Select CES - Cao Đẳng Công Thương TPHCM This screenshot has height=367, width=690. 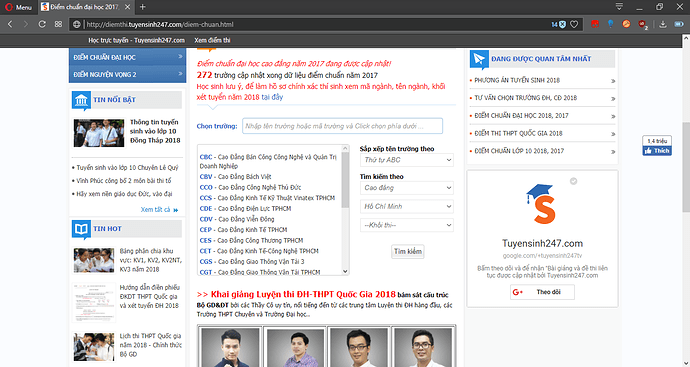point(251,240)
